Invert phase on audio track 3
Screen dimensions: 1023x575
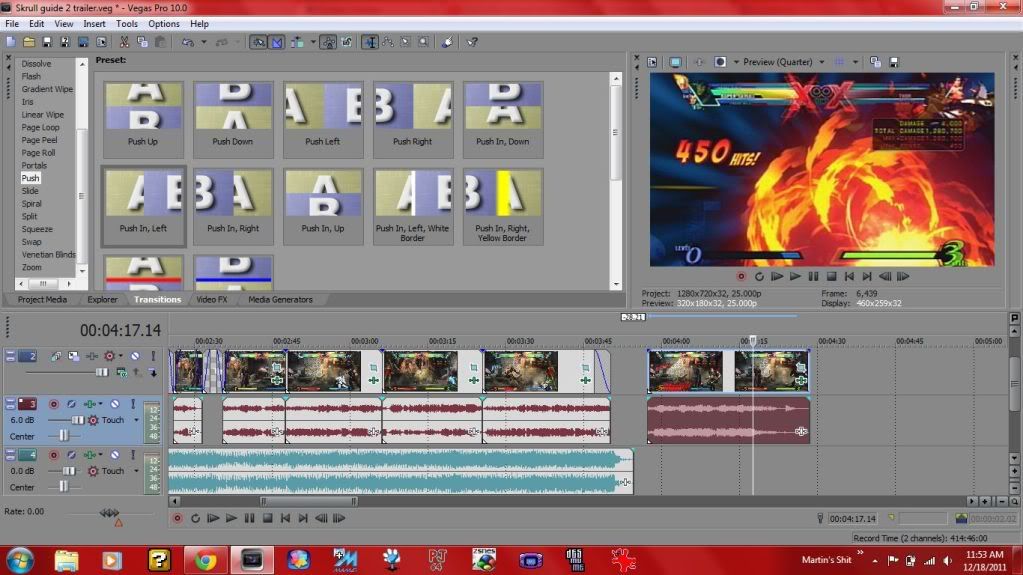pos(71,404)
